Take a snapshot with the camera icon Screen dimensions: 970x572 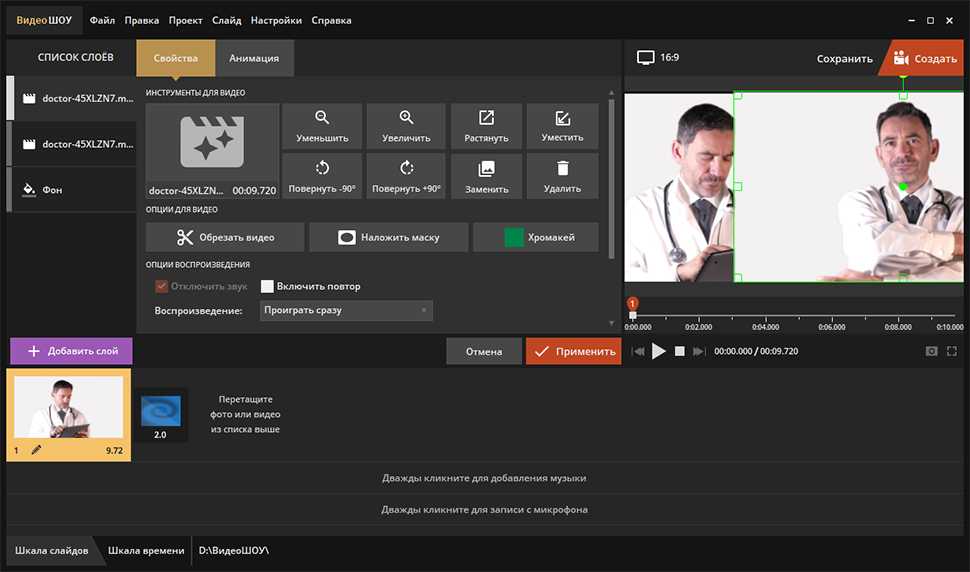[x=931, y=351]
